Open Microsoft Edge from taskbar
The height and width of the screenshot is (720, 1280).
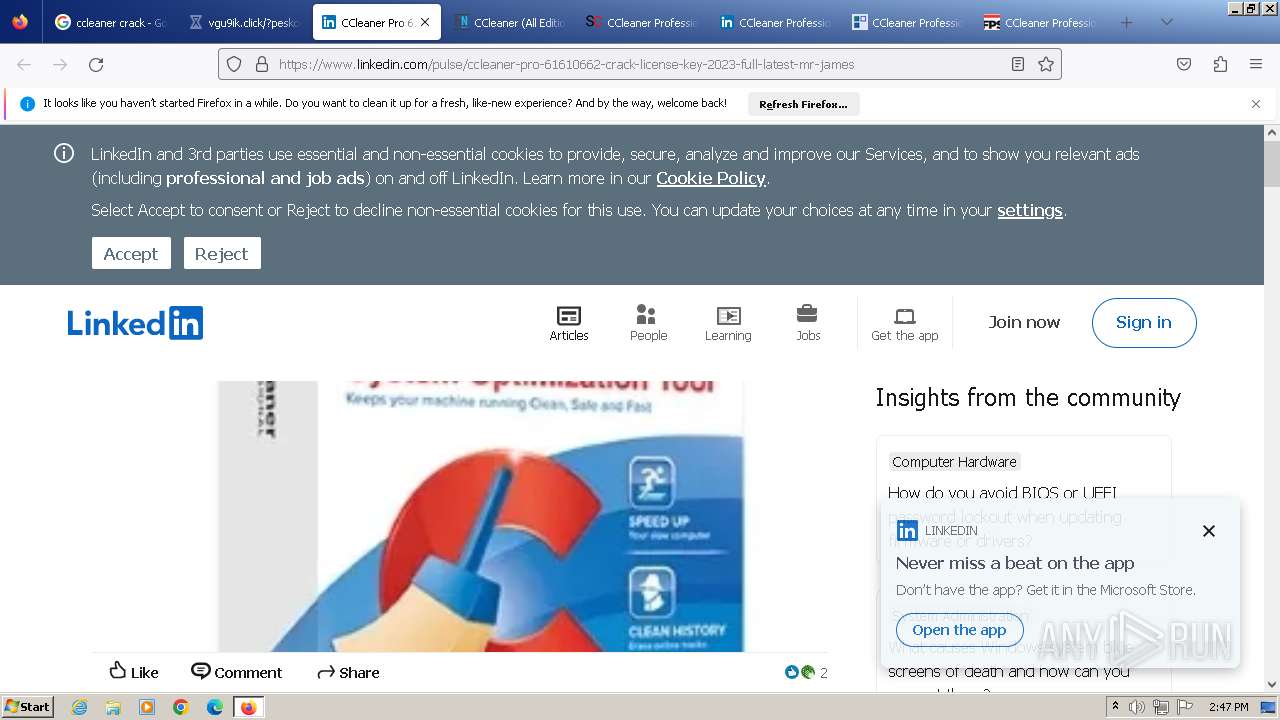click(215, 707)
